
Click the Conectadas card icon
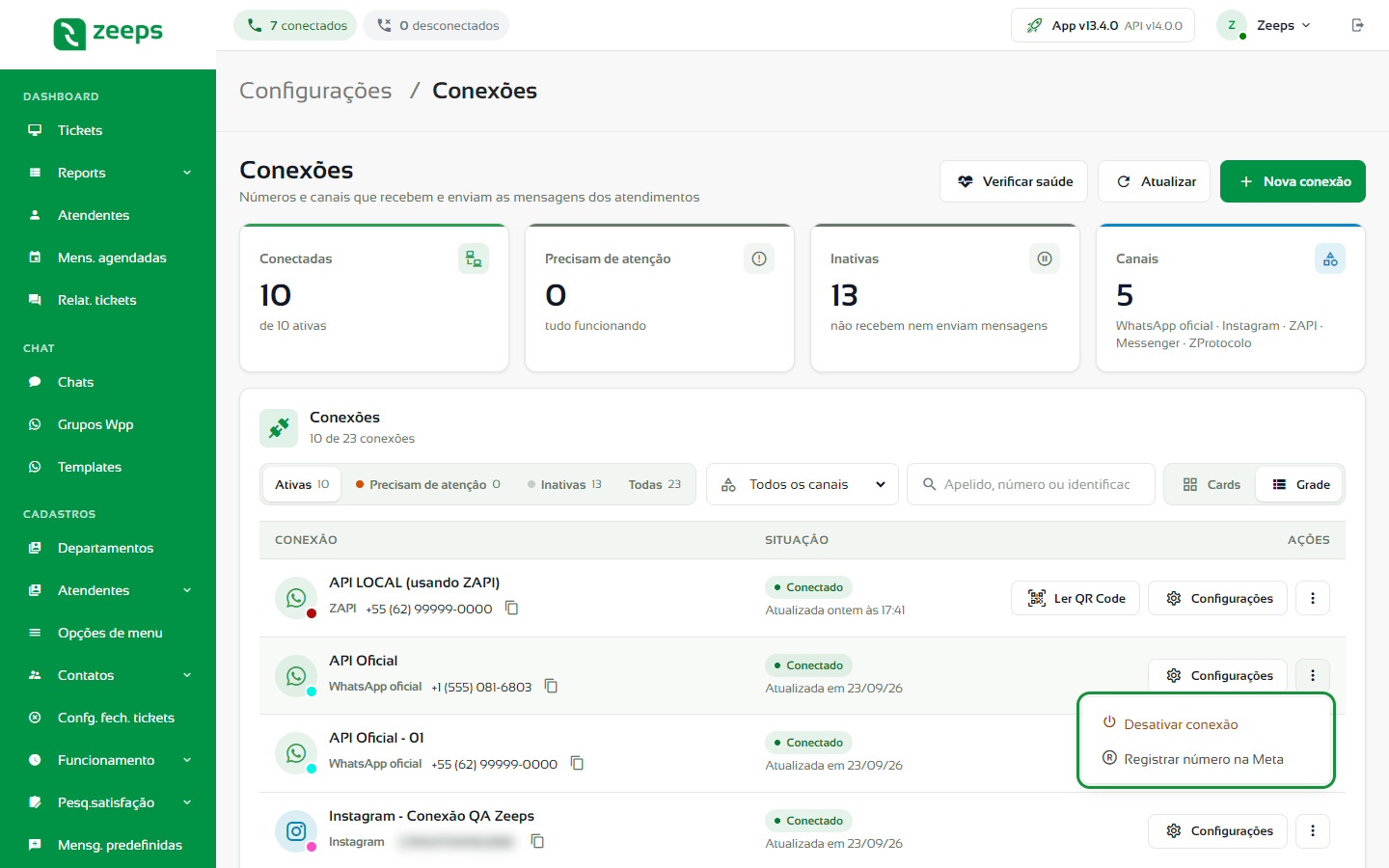pyautogui.click(x=474, y=258)
